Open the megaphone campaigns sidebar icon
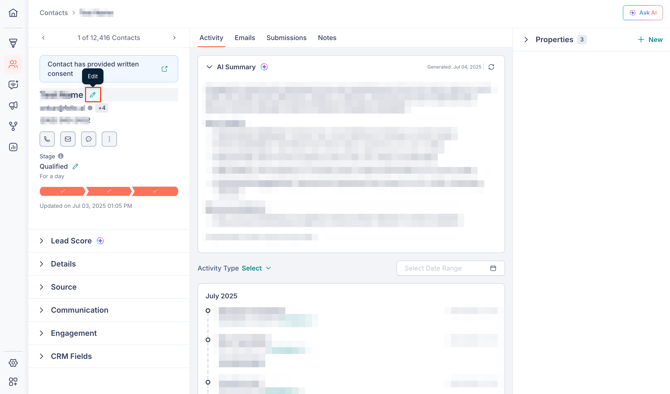This screenshot has height=394, width=670. [x=13, y=105]
